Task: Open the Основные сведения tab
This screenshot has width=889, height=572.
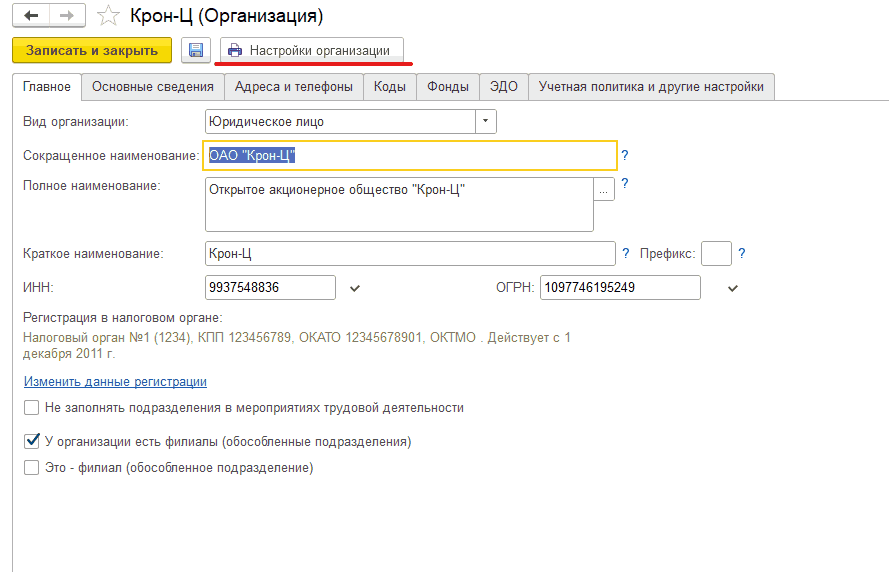Action: coord(153,87)
